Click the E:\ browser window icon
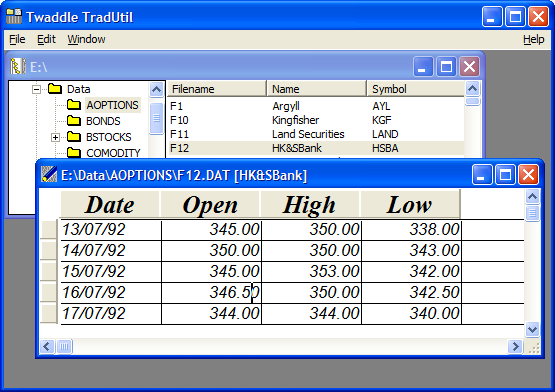 click(x=18, y=66)
